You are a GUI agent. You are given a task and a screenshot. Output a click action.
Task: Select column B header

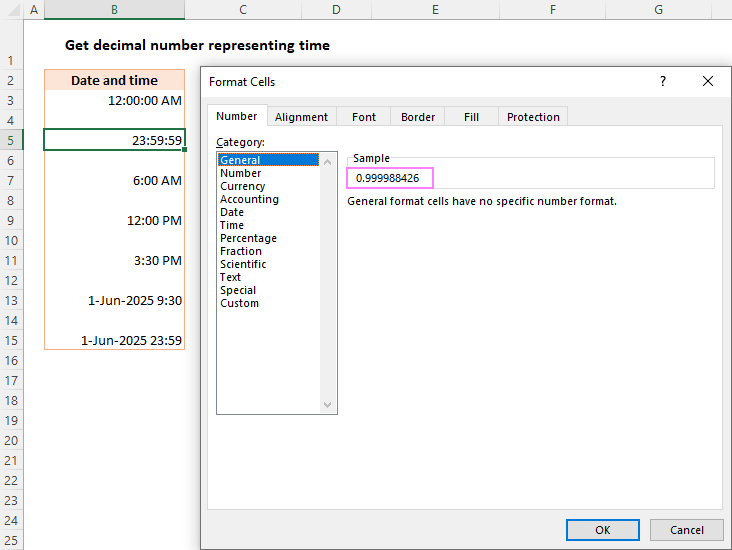pos(114,9)
